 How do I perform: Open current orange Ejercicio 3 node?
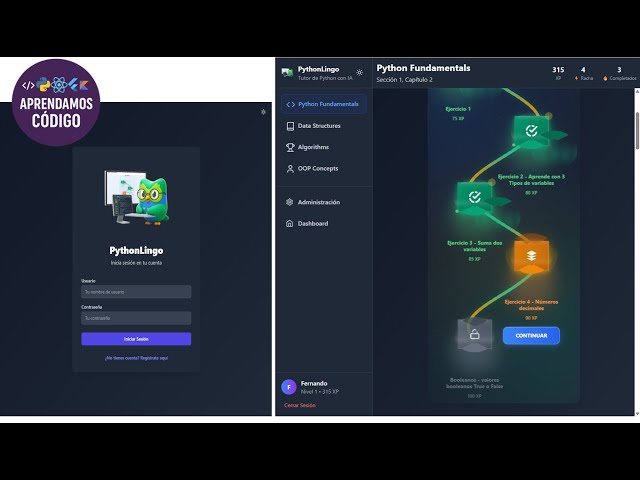point(531,256)
